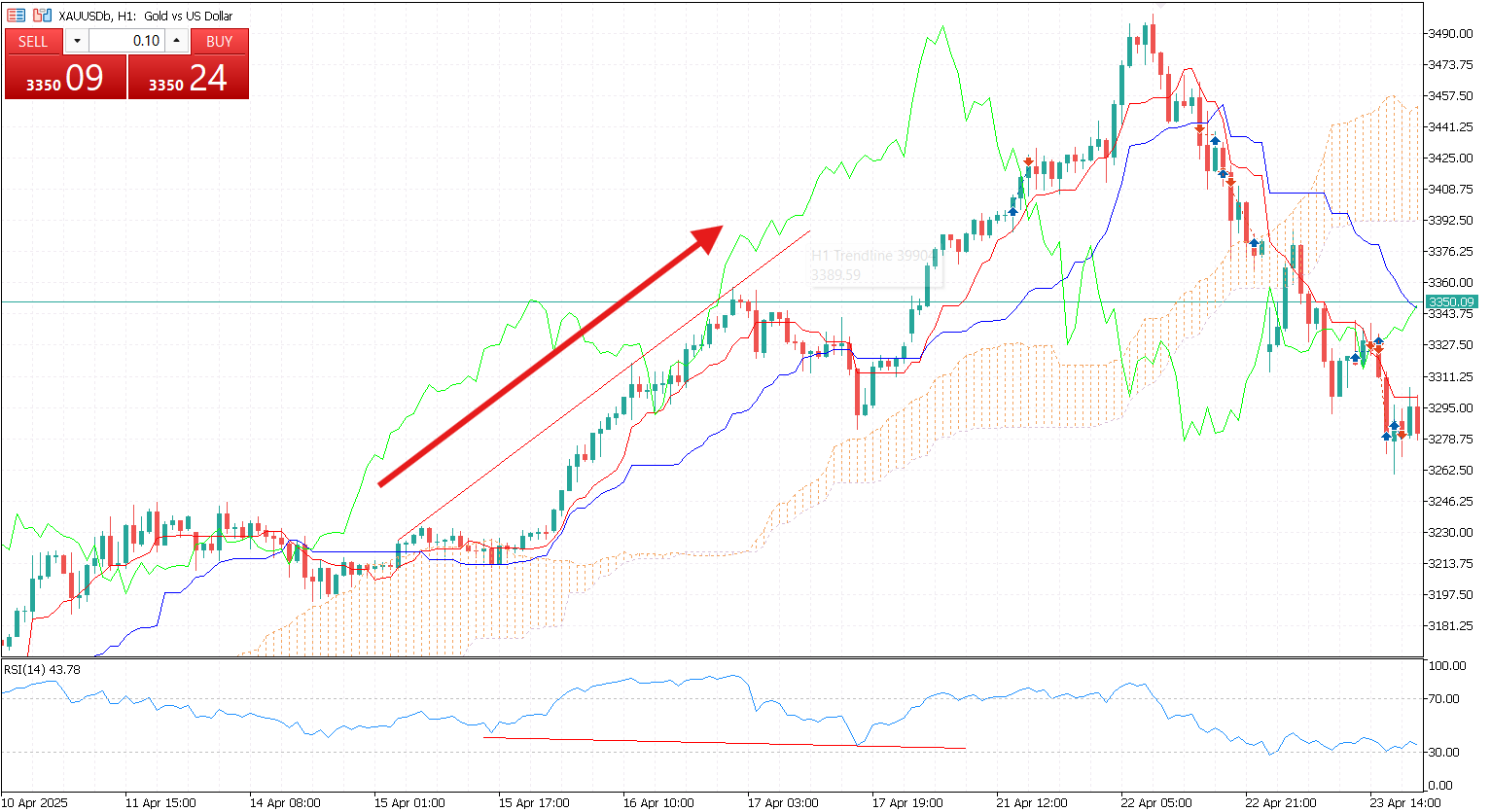
Task: Select the thin red trendline under the arrow
Action: coord(604,385)
